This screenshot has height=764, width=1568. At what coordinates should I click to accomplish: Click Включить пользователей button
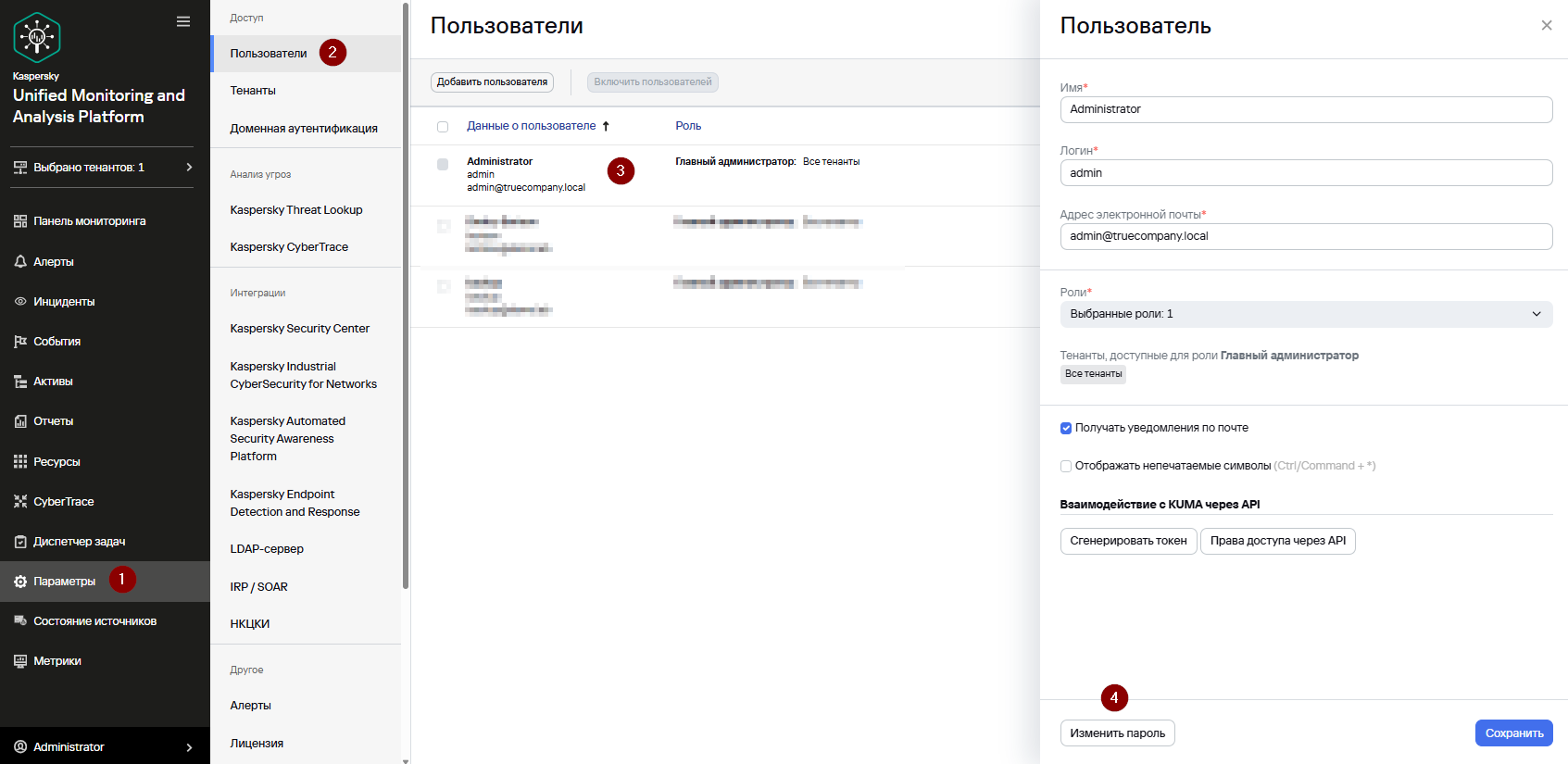653,82
